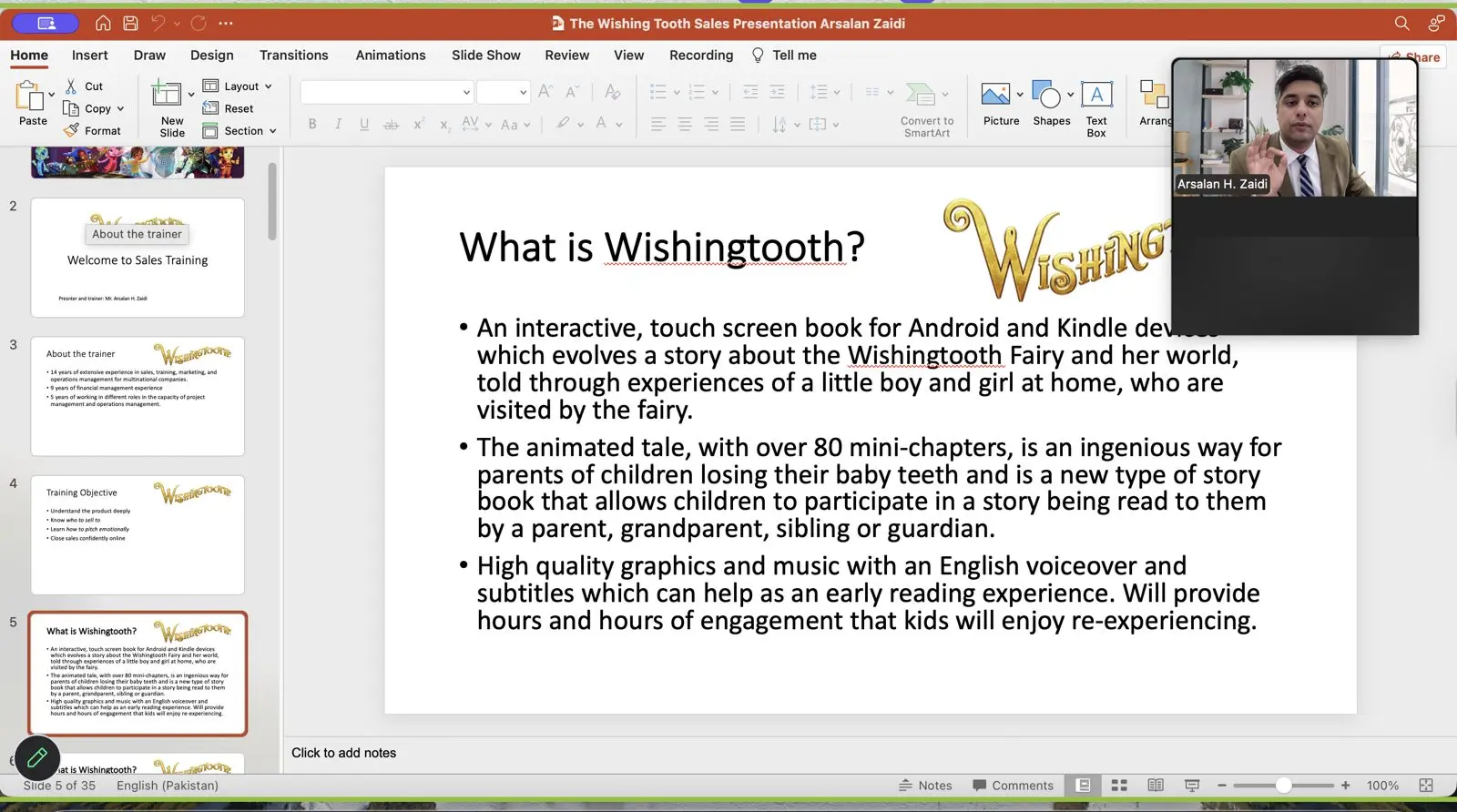1457x812 pixels.
Task: Click the zoom slider handle
Action: click(1283, 786)
